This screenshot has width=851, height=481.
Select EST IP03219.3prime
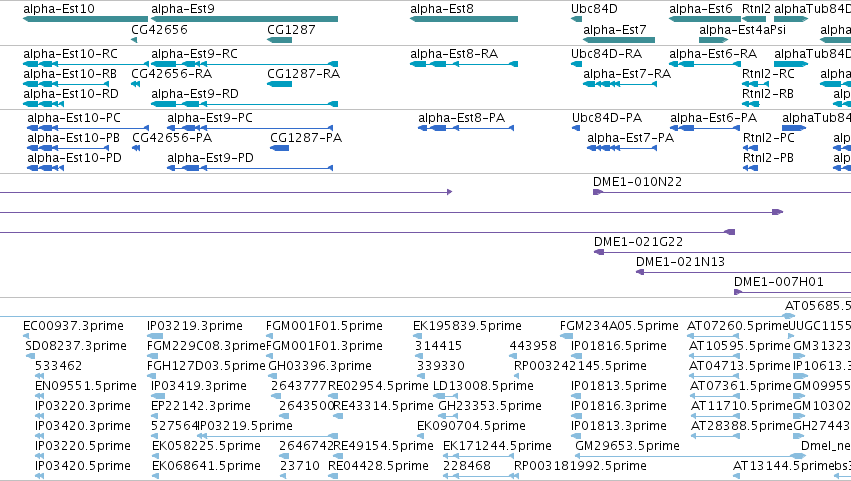click(155, 336)
